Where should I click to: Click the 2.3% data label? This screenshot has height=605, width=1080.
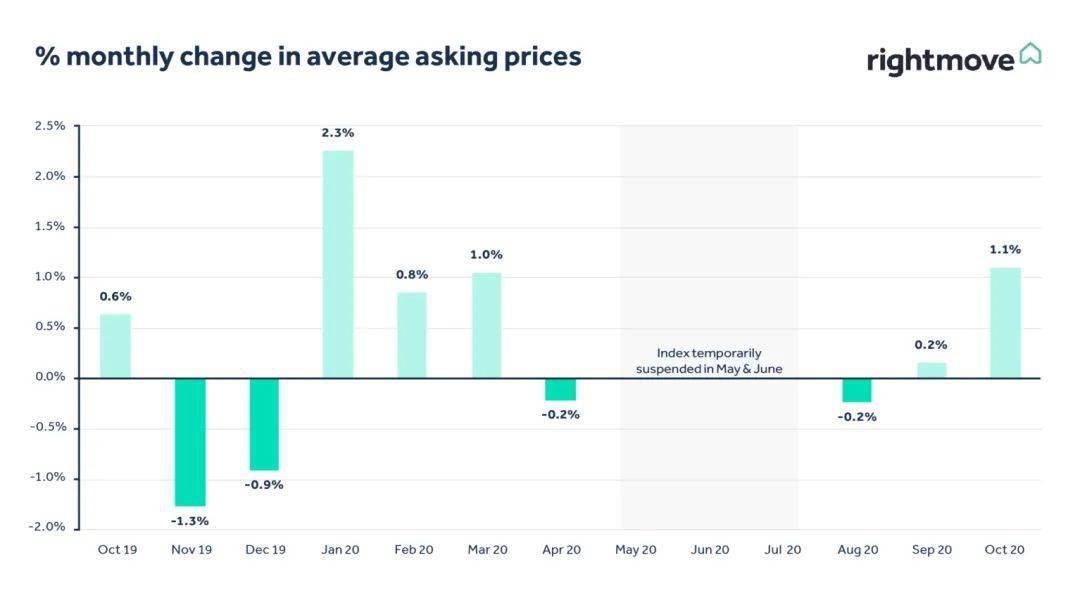(x=338, y=133)
